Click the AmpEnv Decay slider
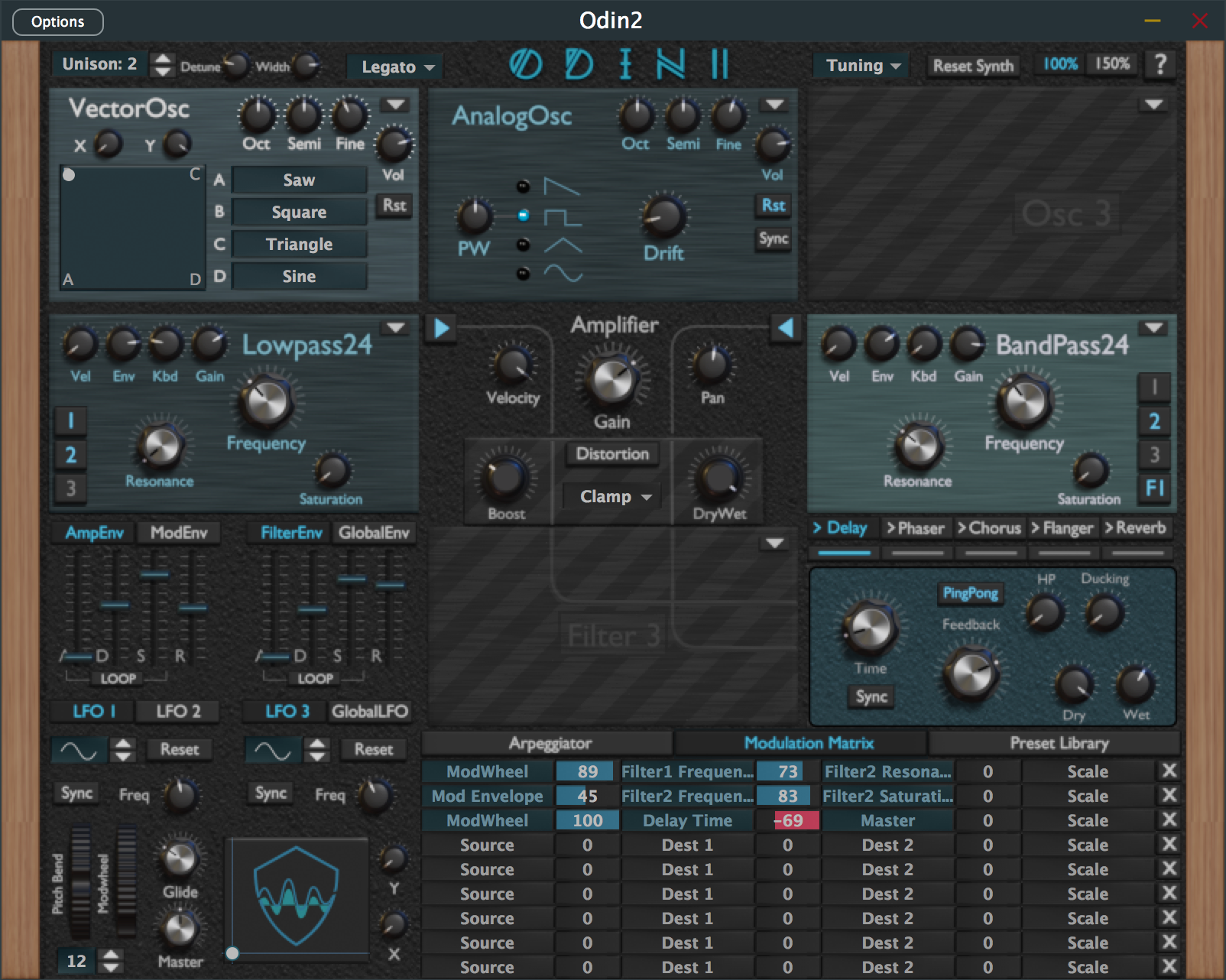This screenshot has height=980, width=1226. coord(115,605)
